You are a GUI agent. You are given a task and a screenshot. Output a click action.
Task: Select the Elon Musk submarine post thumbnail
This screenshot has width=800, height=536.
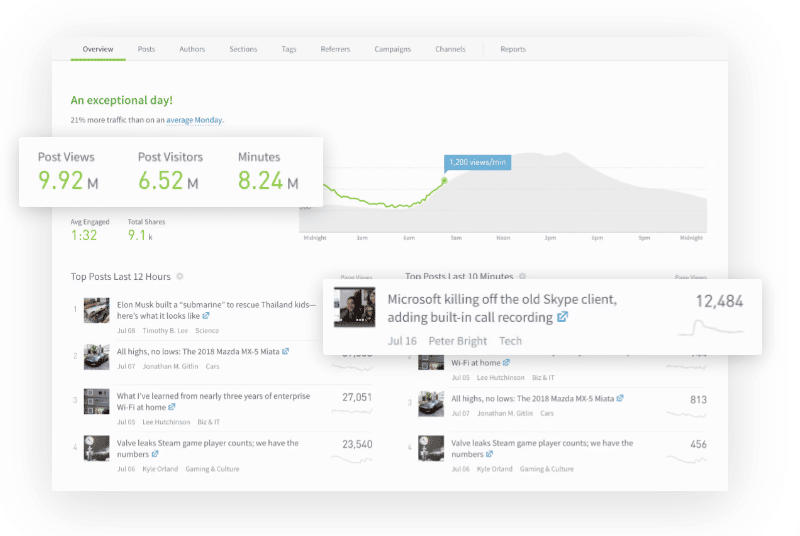[96, 311]
